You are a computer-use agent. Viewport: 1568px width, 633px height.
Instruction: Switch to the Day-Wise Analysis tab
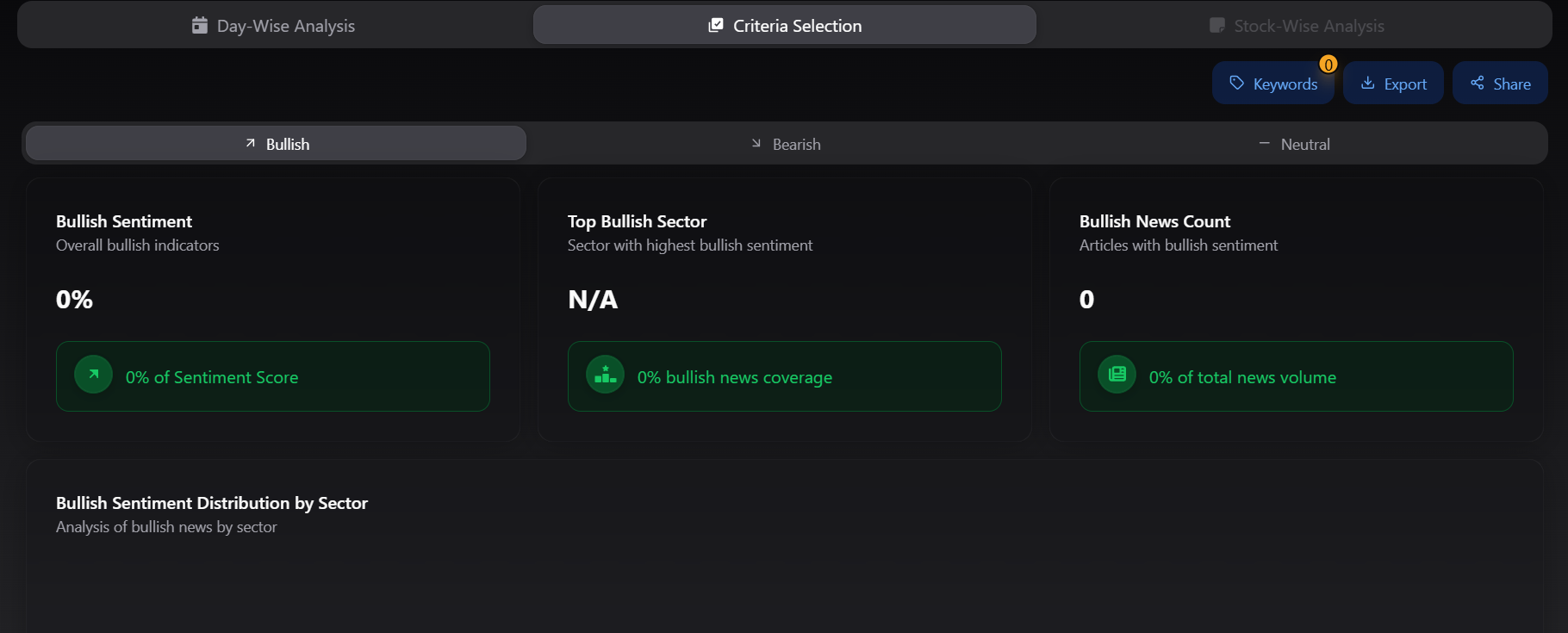pyautogui.click(x=274, y=26)
